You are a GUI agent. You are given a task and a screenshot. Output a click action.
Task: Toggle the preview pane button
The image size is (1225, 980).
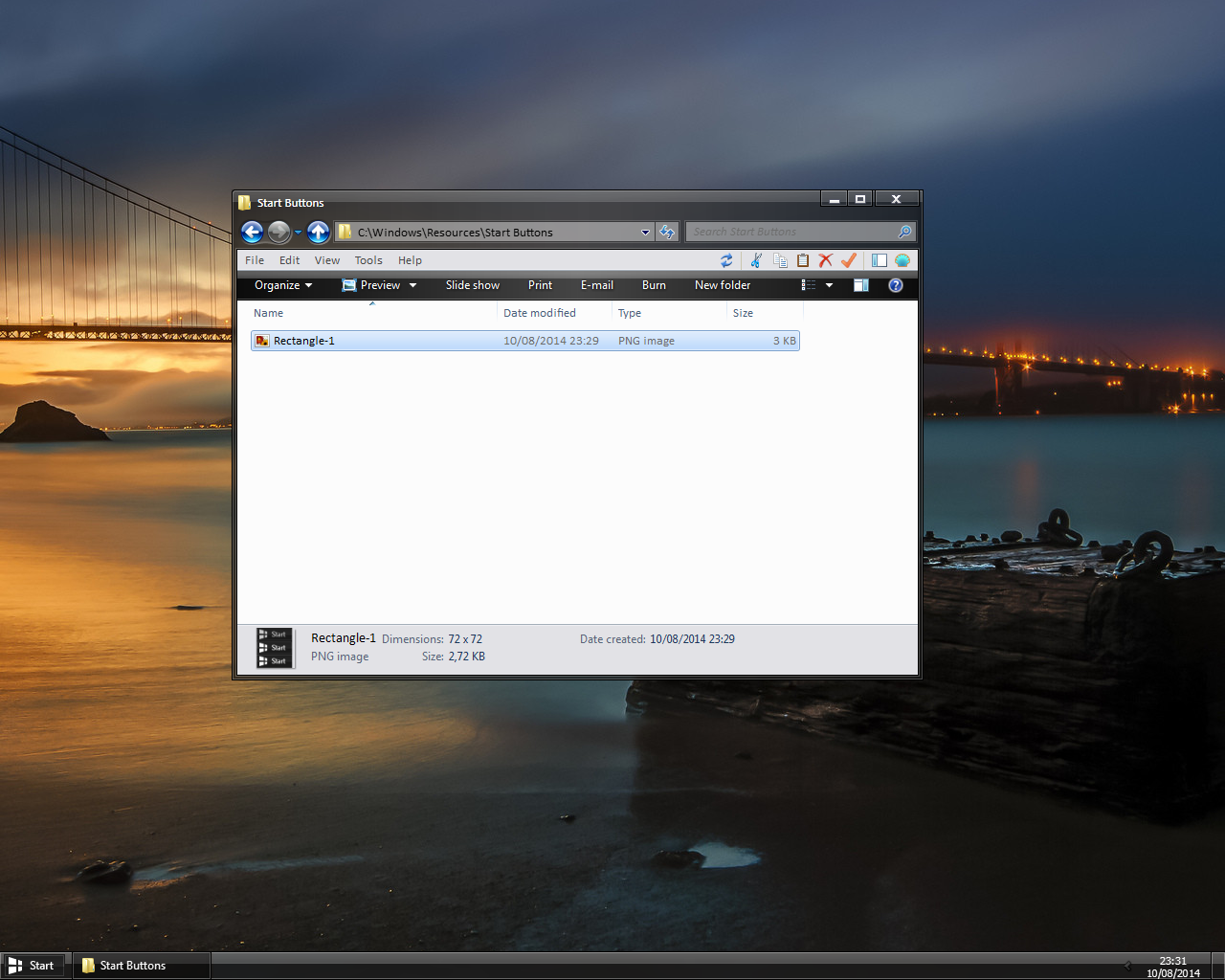click(861, 285)
